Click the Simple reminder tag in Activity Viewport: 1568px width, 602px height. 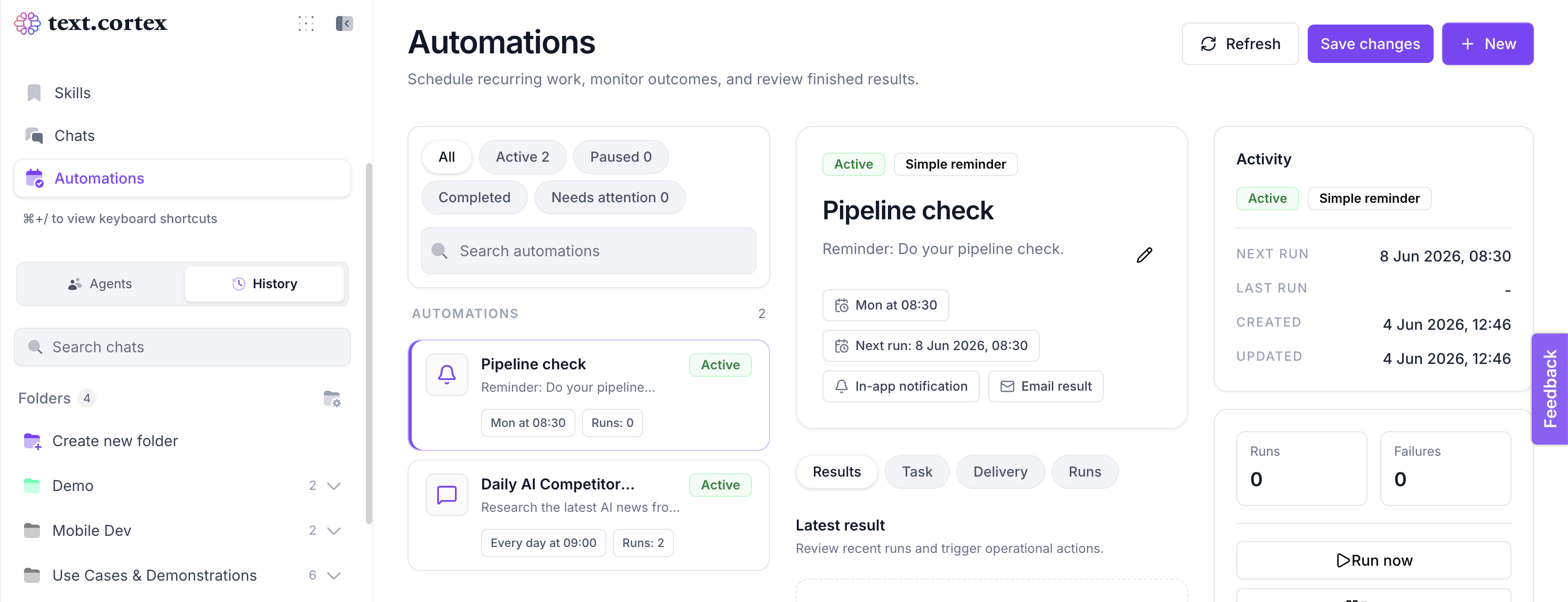[x=1369, y=198]
